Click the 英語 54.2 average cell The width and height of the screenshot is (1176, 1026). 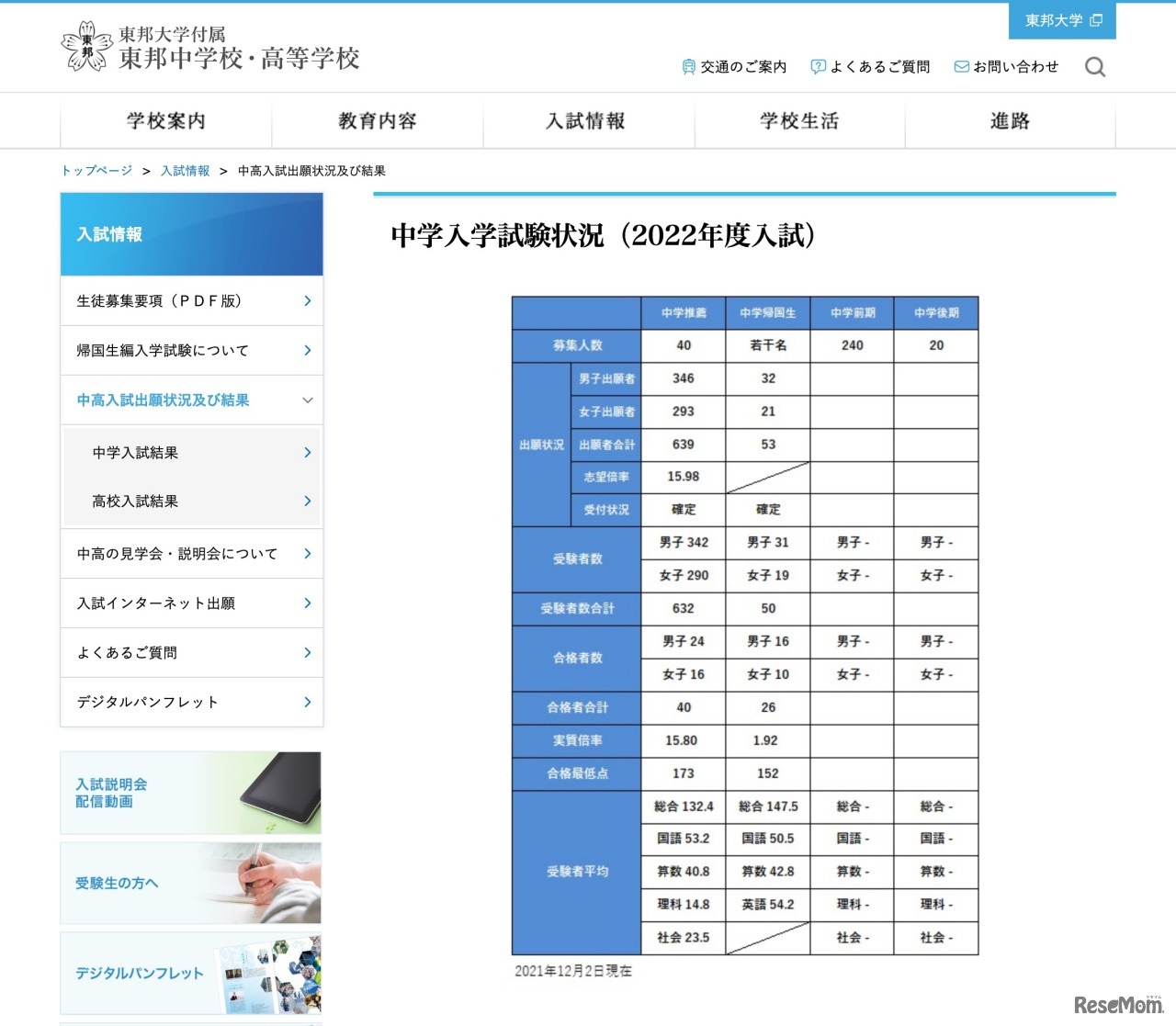pyautogui.click(x=768, y=905)
